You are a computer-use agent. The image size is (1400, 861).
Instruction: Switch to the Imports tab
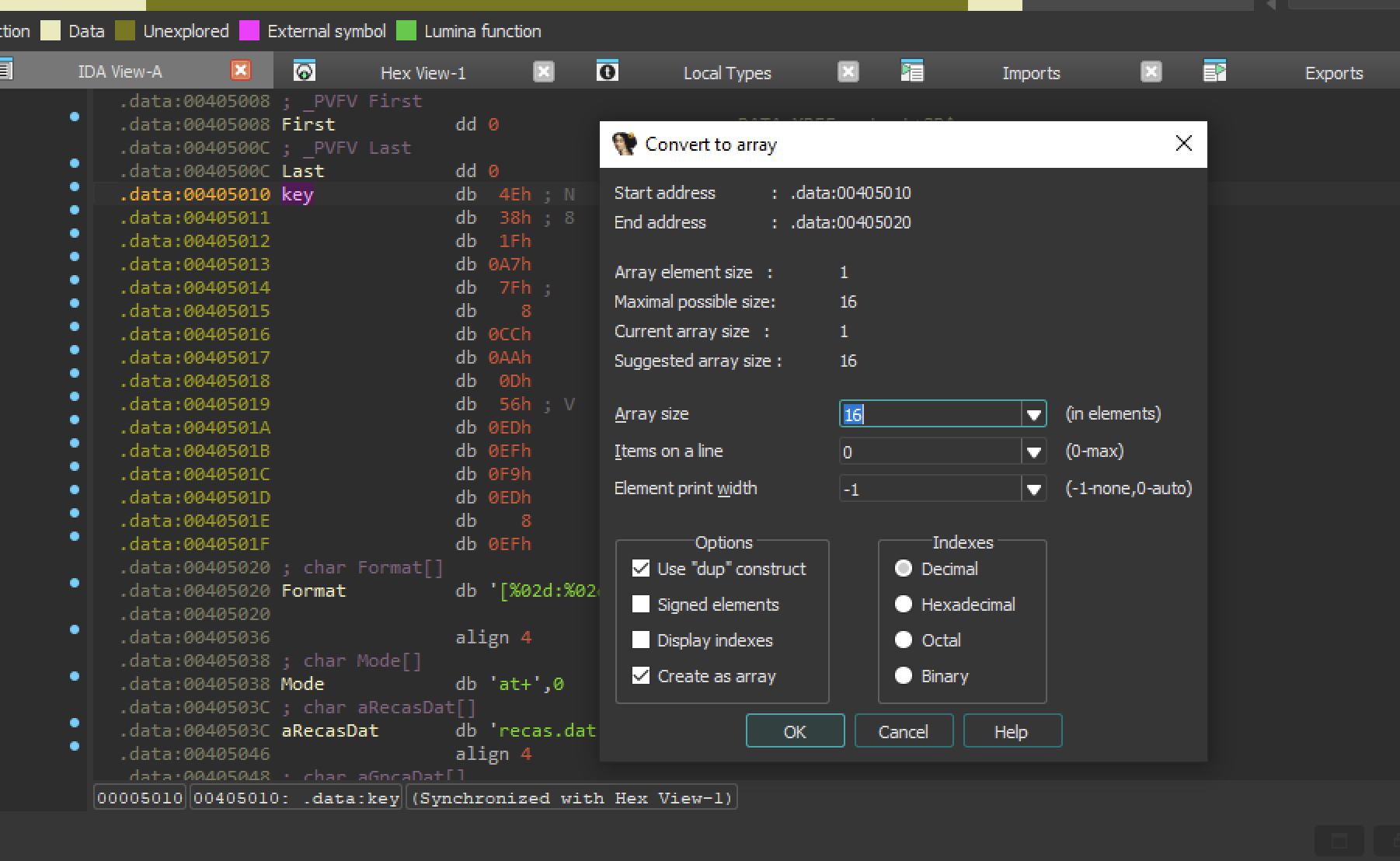click(x=1031, y=73)
